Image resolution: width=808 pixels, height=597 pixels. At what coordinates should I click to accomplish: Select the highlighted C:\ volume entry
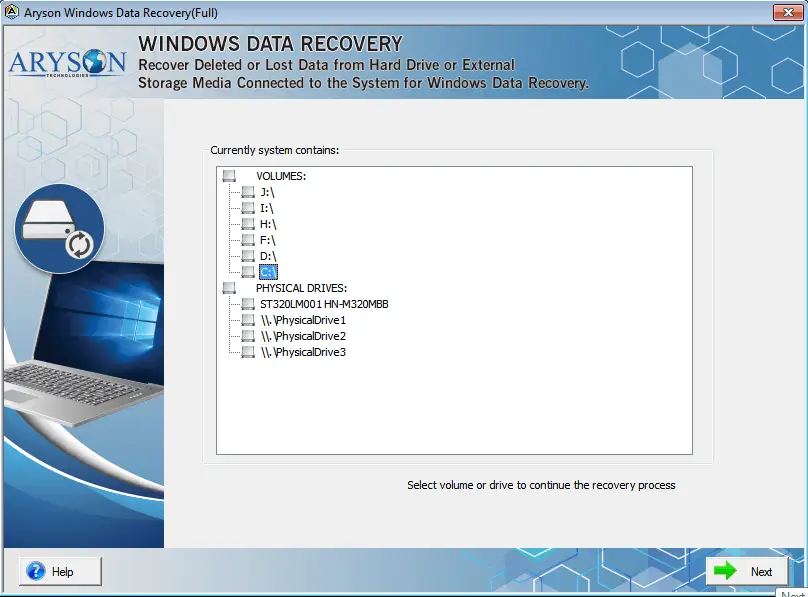click(x=268, y=271)
